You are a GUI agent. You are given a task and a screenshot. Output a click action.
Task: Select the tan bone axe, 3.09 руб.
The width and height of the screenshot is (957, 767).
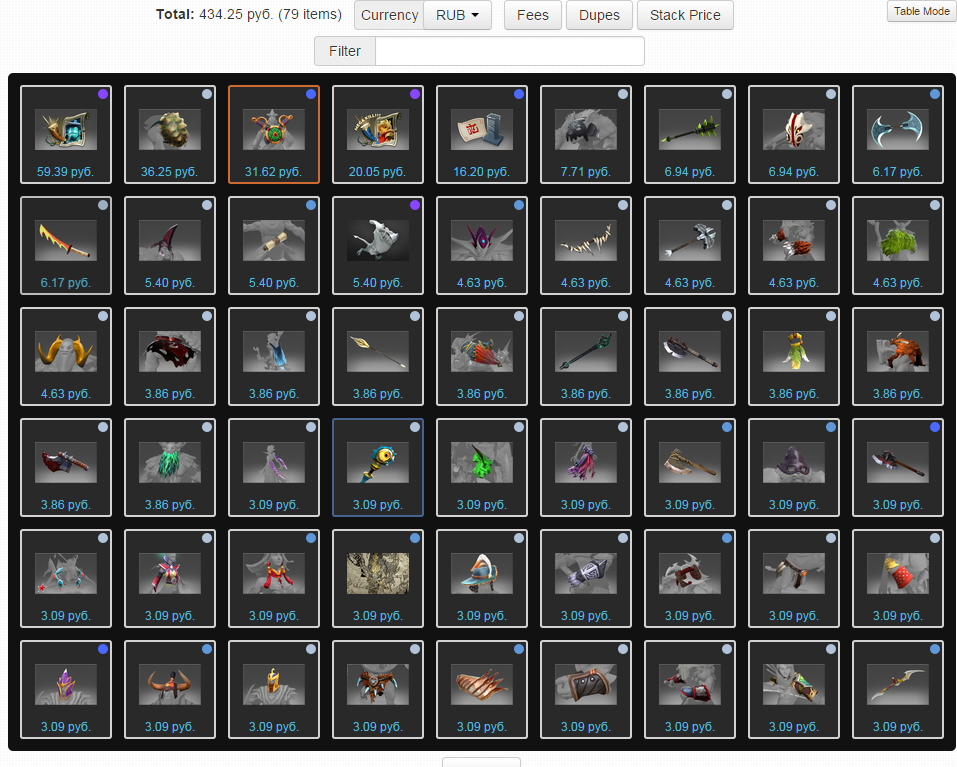(x=690, y=467)
